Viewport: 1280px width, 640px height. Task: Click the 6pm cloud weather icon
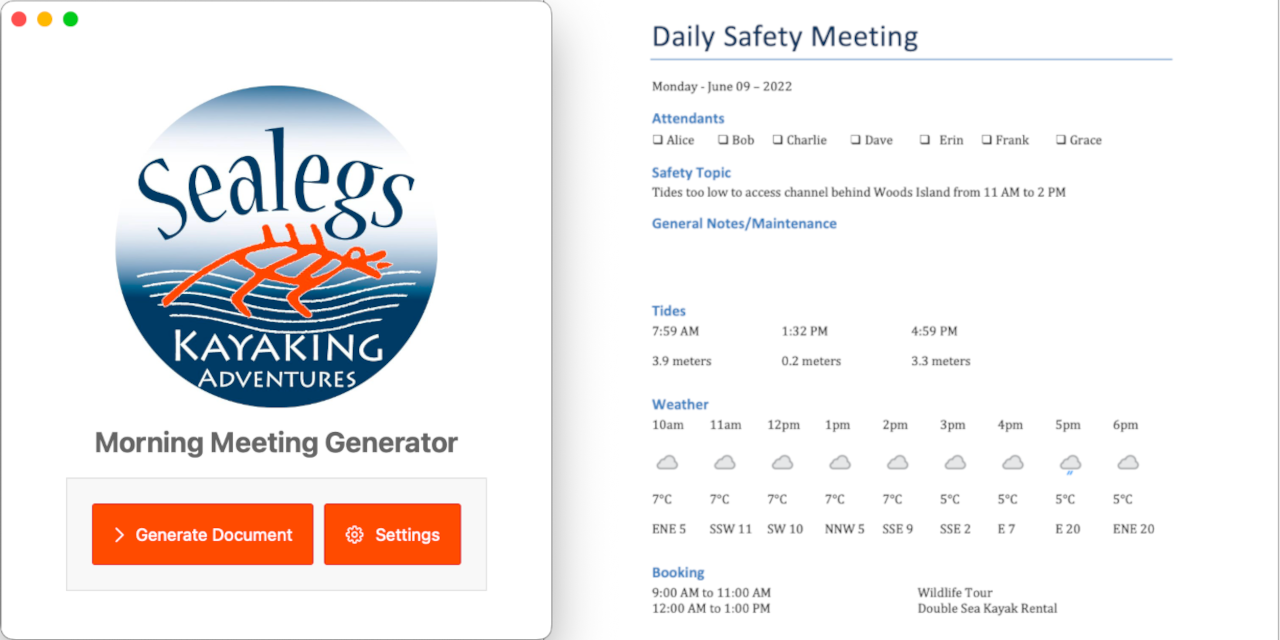1127,462
